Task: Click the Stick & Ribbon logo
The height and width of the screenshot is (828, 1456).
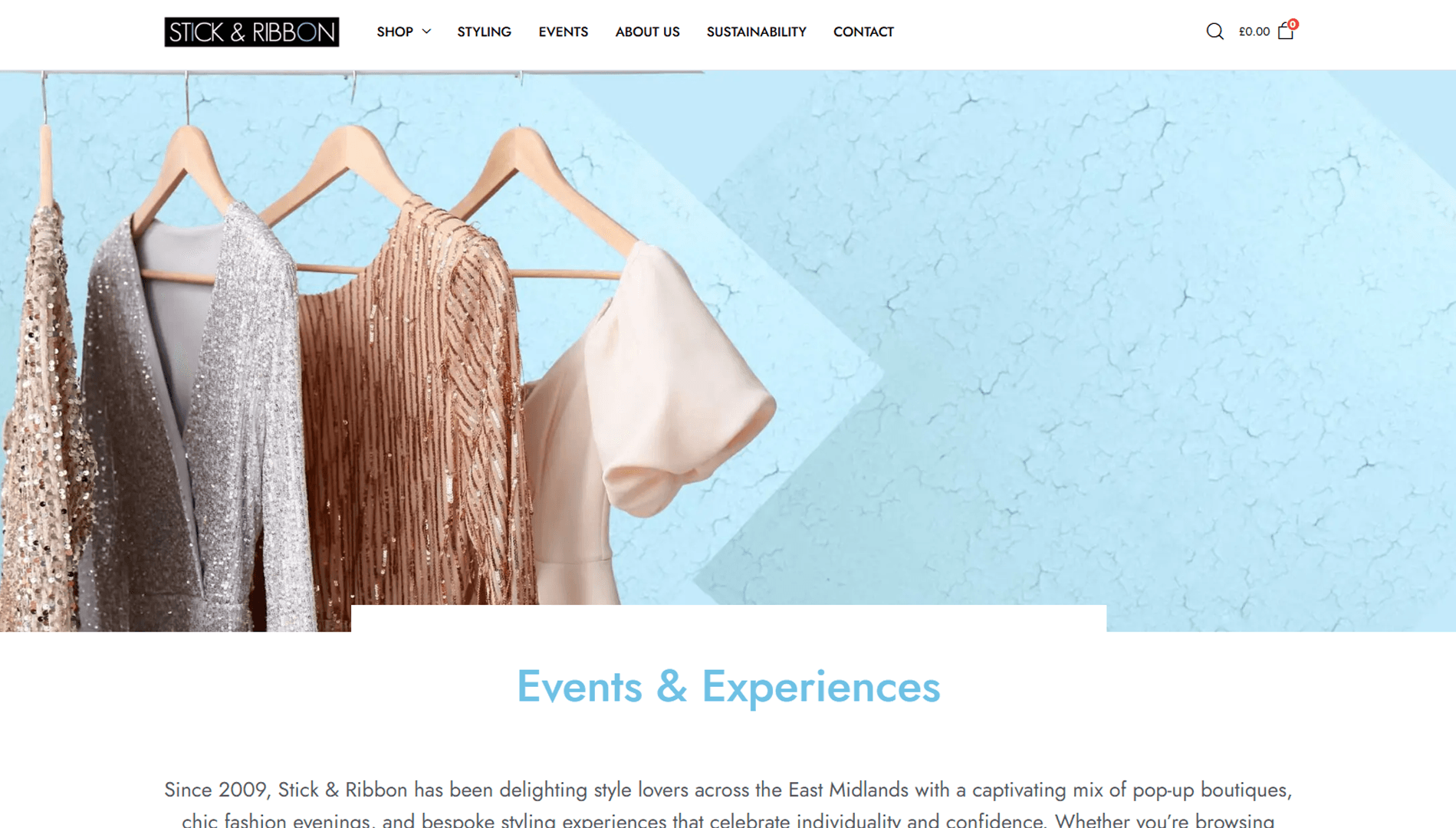Action: point(251,31)
